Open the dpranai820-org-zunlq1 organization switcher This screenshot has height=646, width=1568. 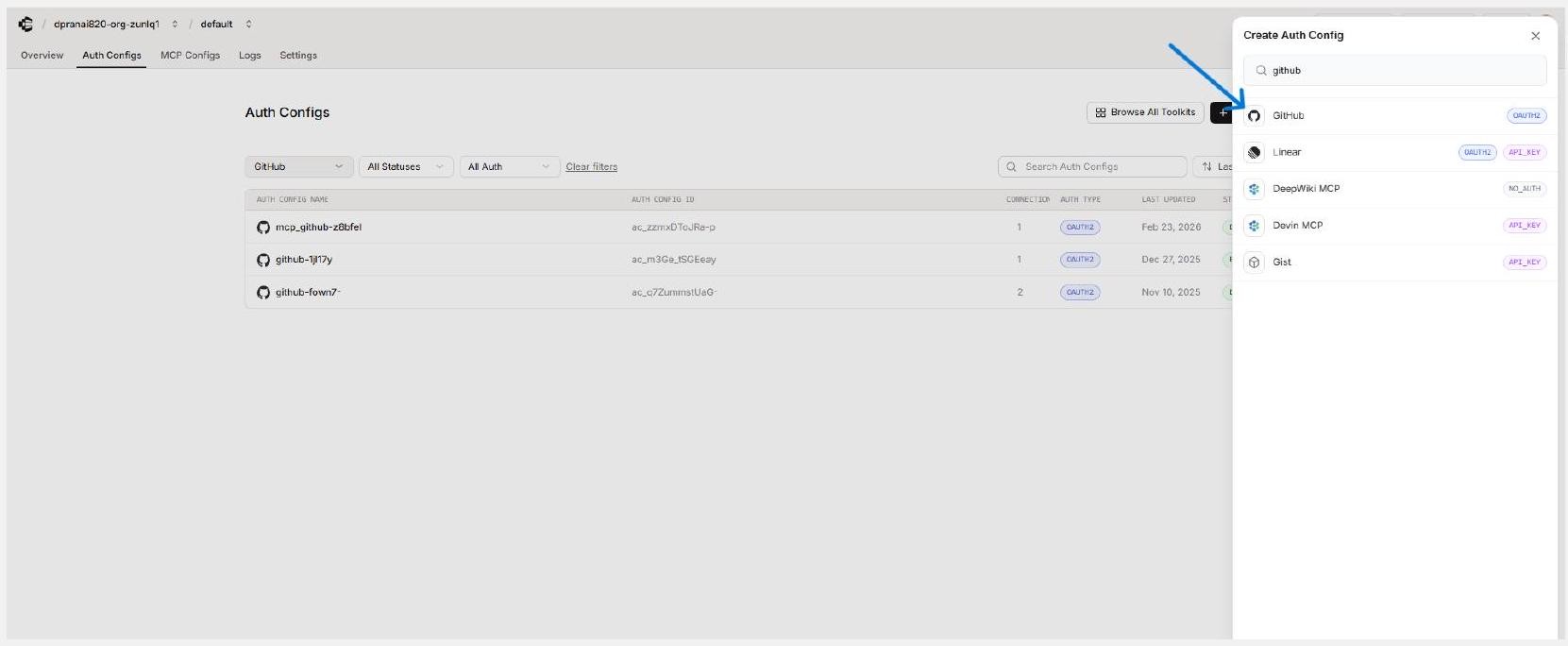coord(115,24)
